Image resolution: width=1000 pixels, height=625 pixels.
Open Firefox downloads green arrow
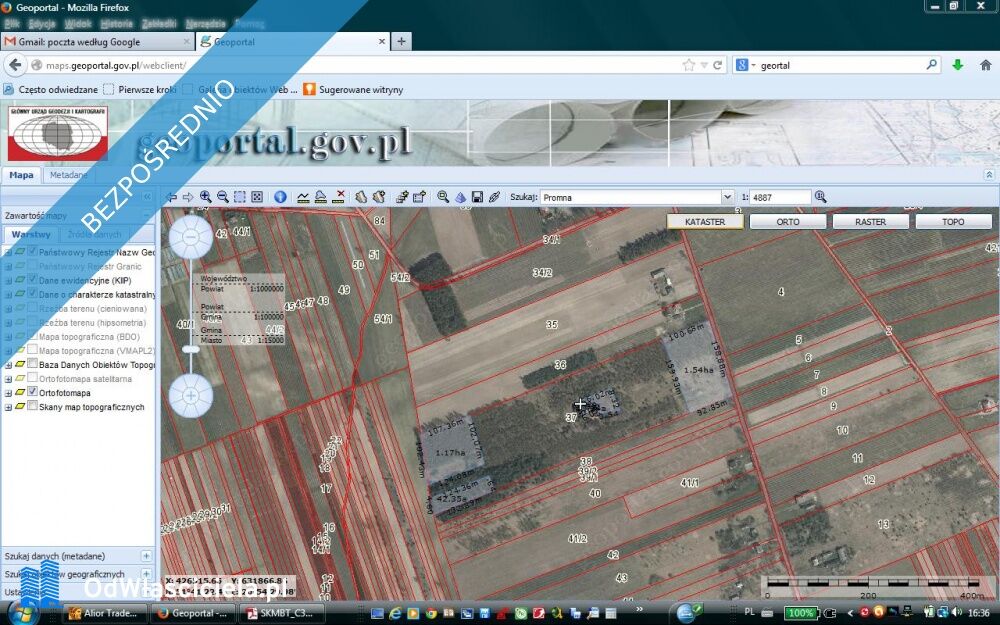[x=957, y=65]
